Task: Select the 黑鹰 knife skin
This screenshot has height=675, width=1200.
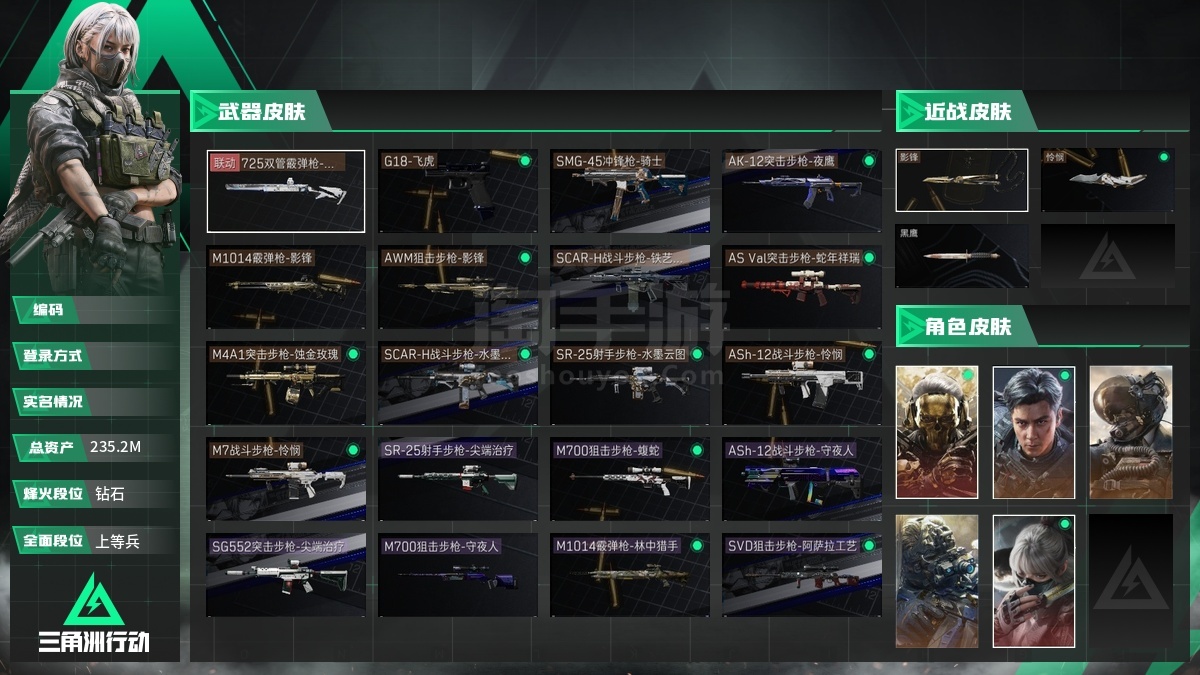Action: pyautogui.click(x=962, y=256)
